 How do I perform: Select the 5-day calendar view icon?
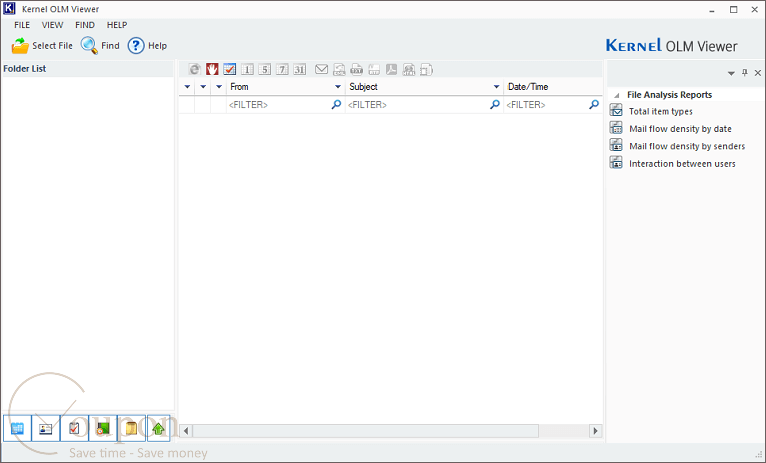click(265, 69)
